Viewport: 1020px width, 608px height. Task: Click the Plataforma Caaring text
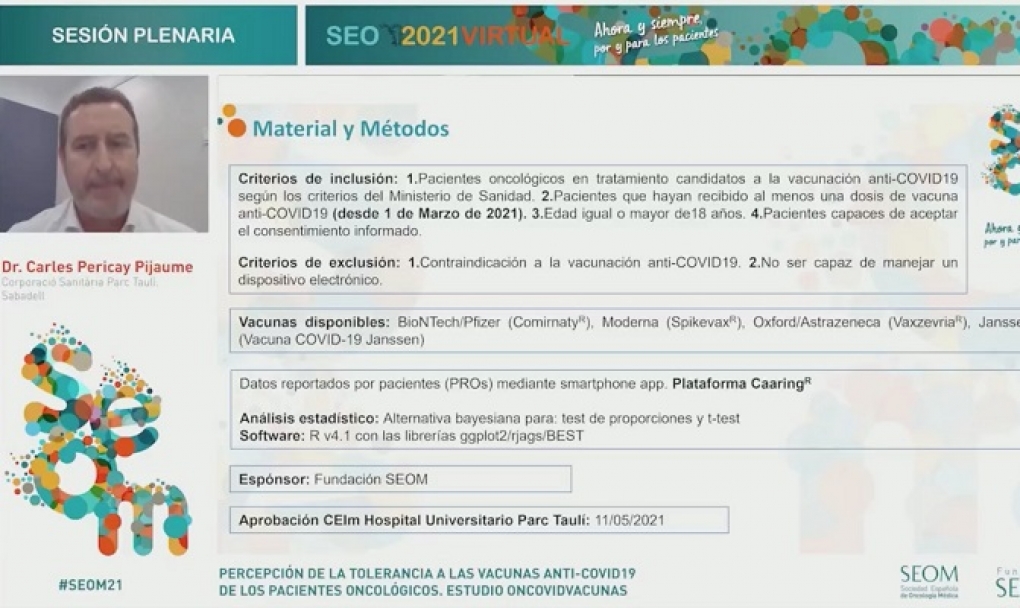pos(742,383)
